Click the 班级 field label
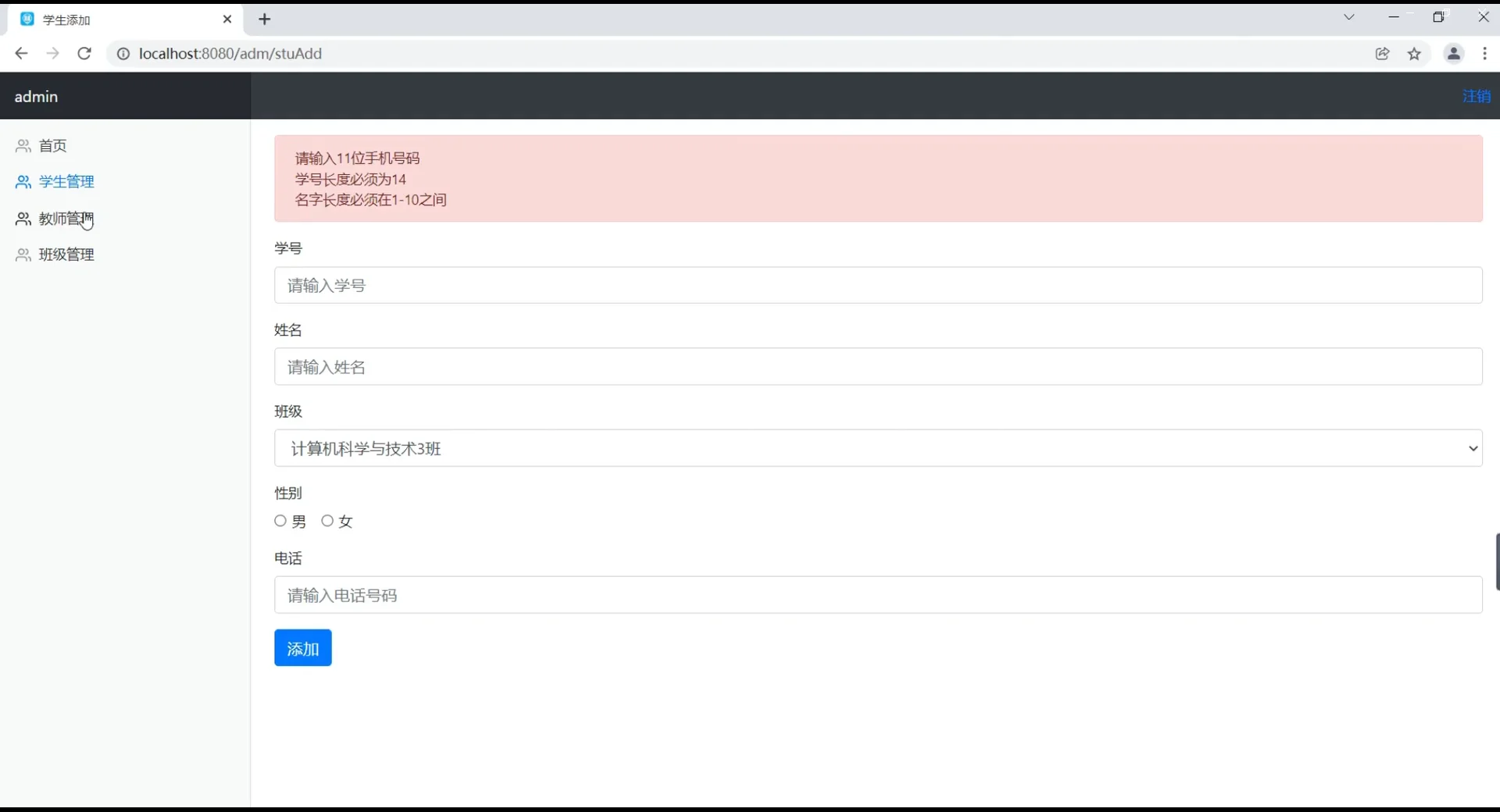Image resolution: width=1500 pixels, height=812 pixels. tap(288, 411)
